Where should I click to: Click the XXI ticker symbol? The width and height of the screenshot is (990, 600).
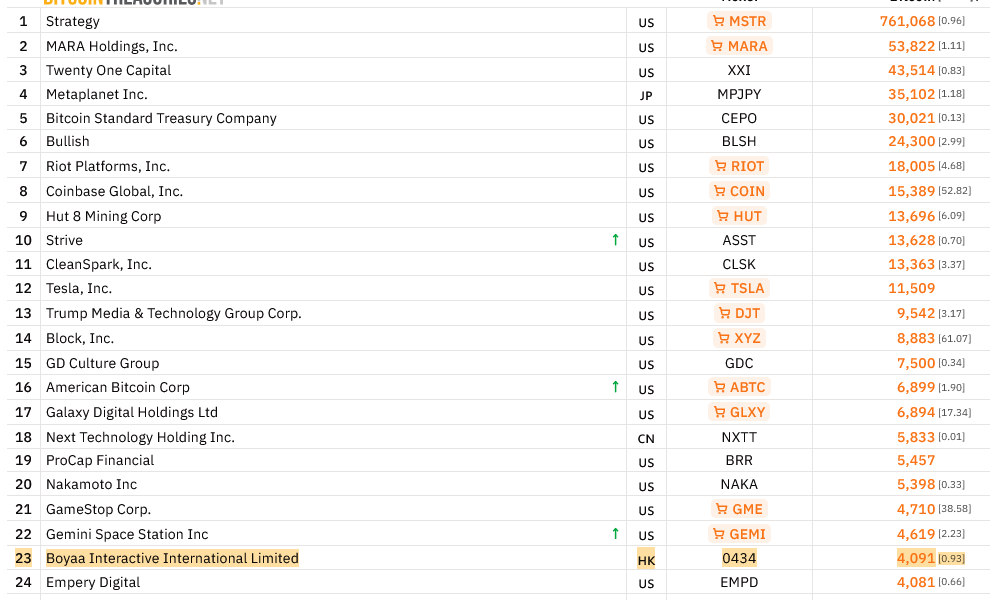click(x=739, y=70)
